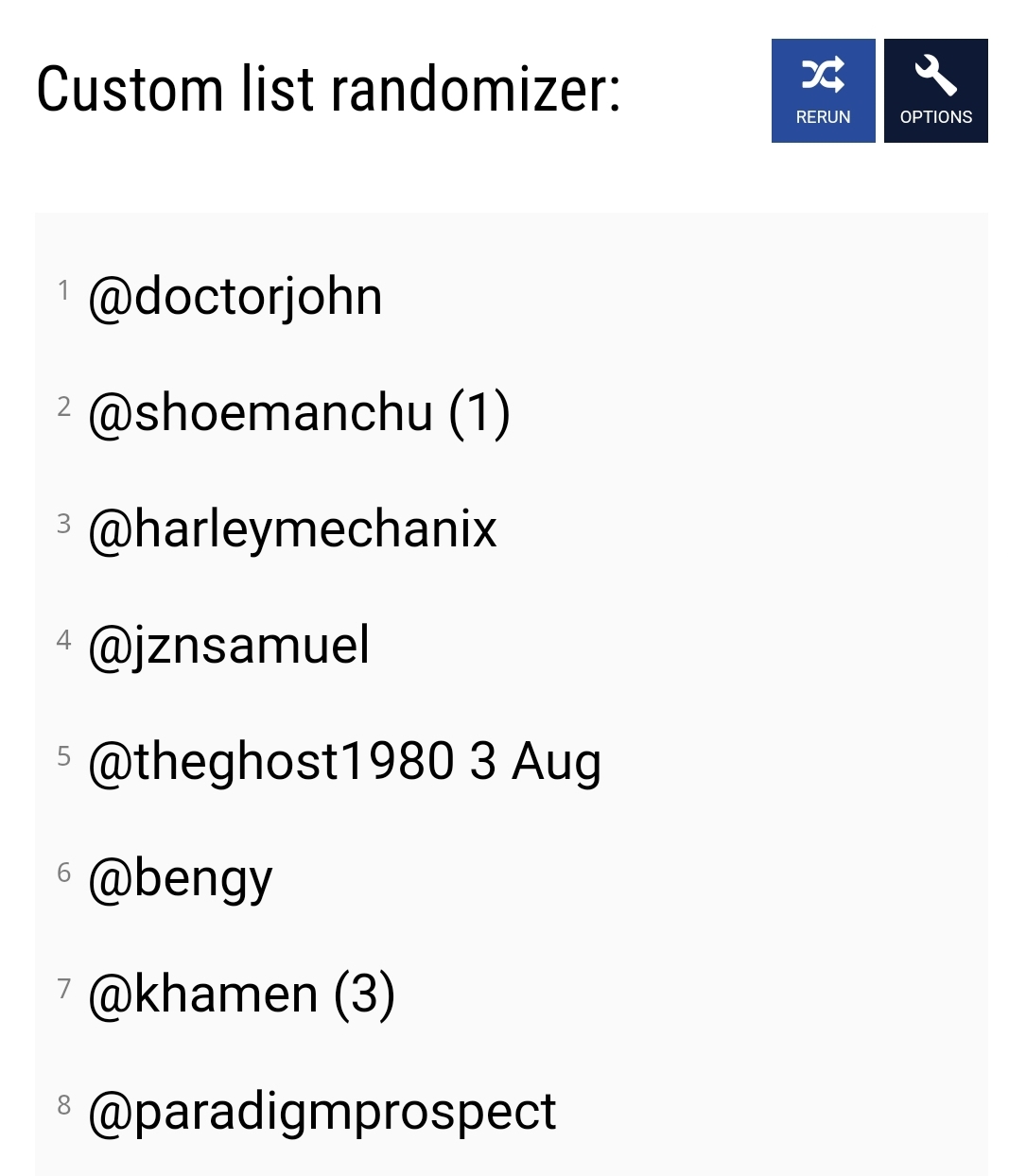Image resolution: width=1009 pixels, height=1176 pixels.
Task: Click the OPTIONS button label
Action: click(x=936, y=117)
